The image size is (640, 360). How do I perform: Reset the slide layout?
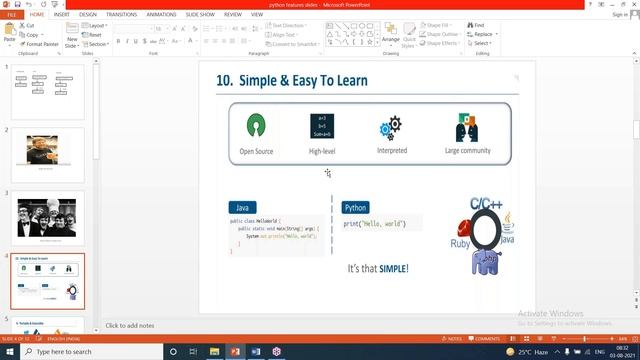point(92,35)
